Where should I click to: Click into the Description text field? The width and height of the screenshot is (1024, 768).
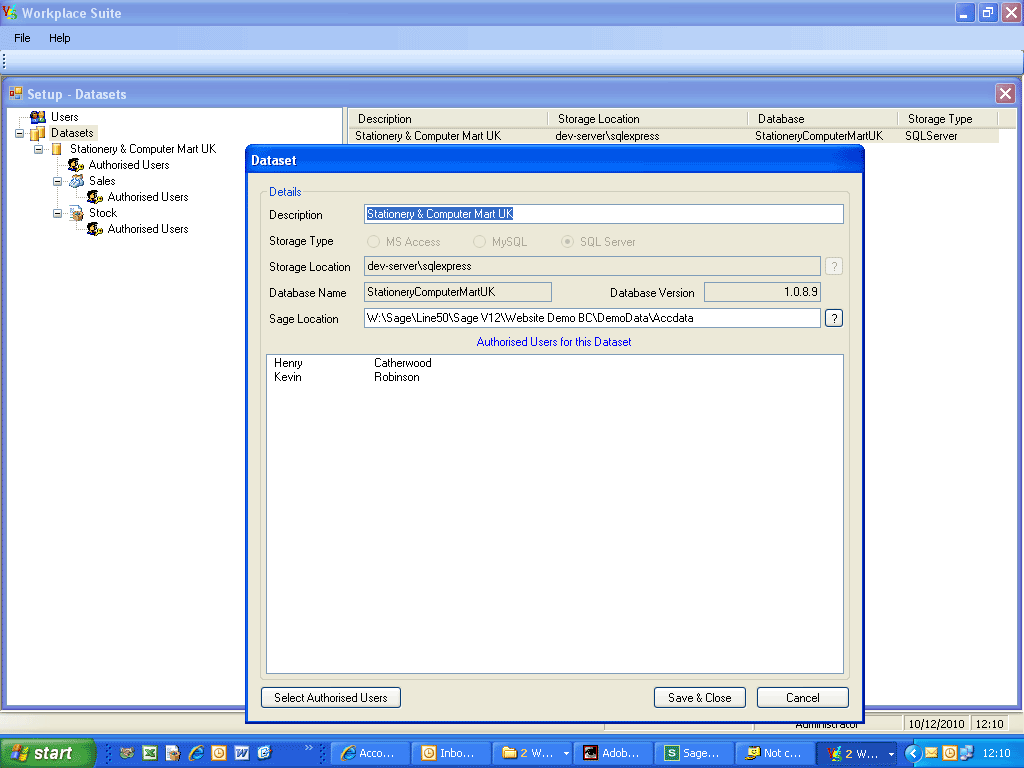(603, 214)
